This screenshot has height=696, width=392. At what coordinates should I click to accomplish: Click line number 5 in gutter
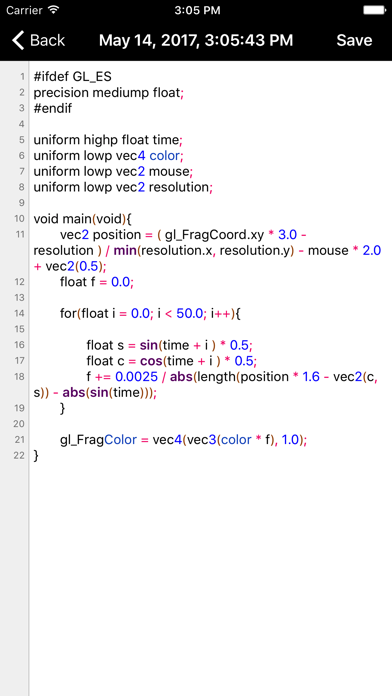coord(22,140)
